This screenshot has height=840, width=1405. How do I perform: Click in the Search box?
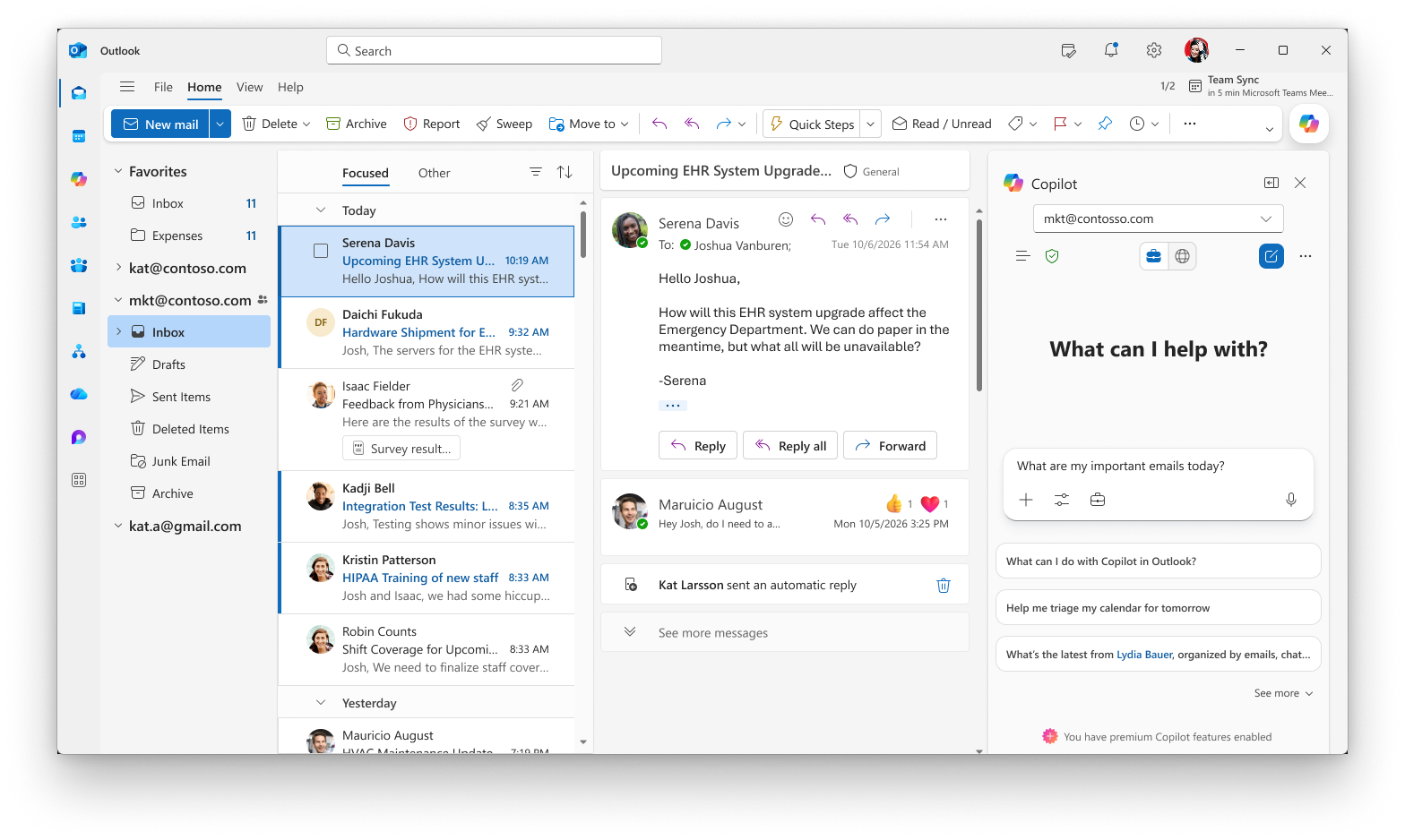coord(494,50)
